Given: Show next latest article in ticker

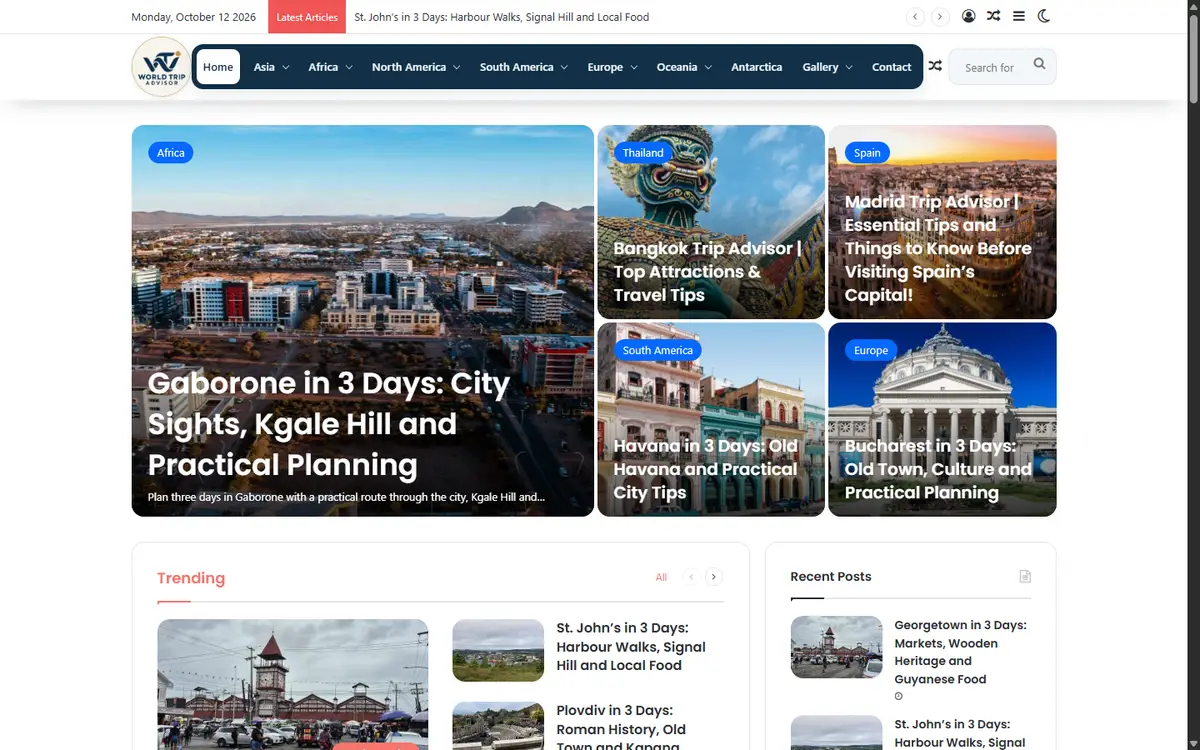Looking at the screenshot, I should click(x=940, y=17).
